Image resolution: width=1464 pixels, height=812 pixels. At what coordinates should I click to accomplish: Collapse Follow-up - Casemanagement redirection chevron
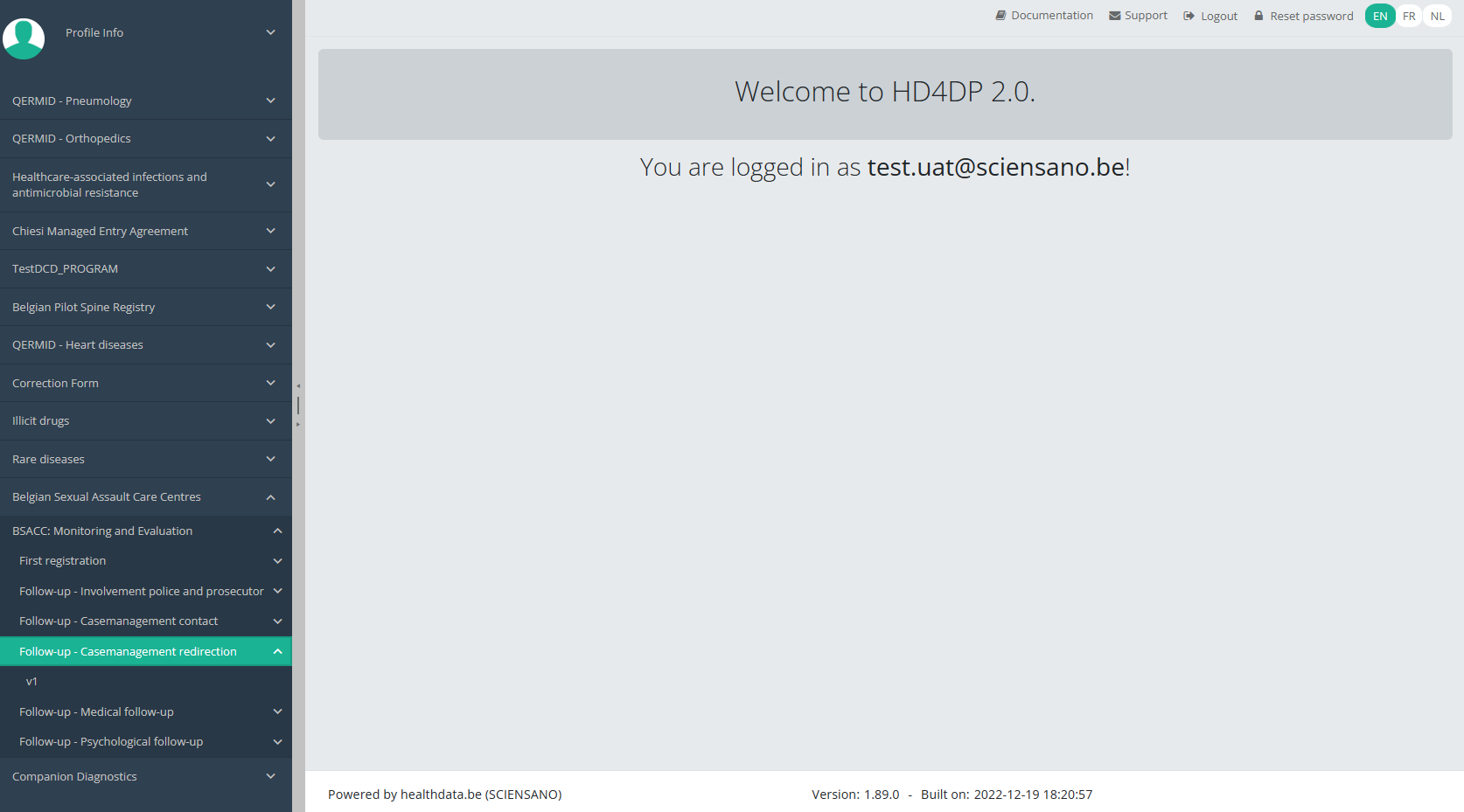(277, 651)
